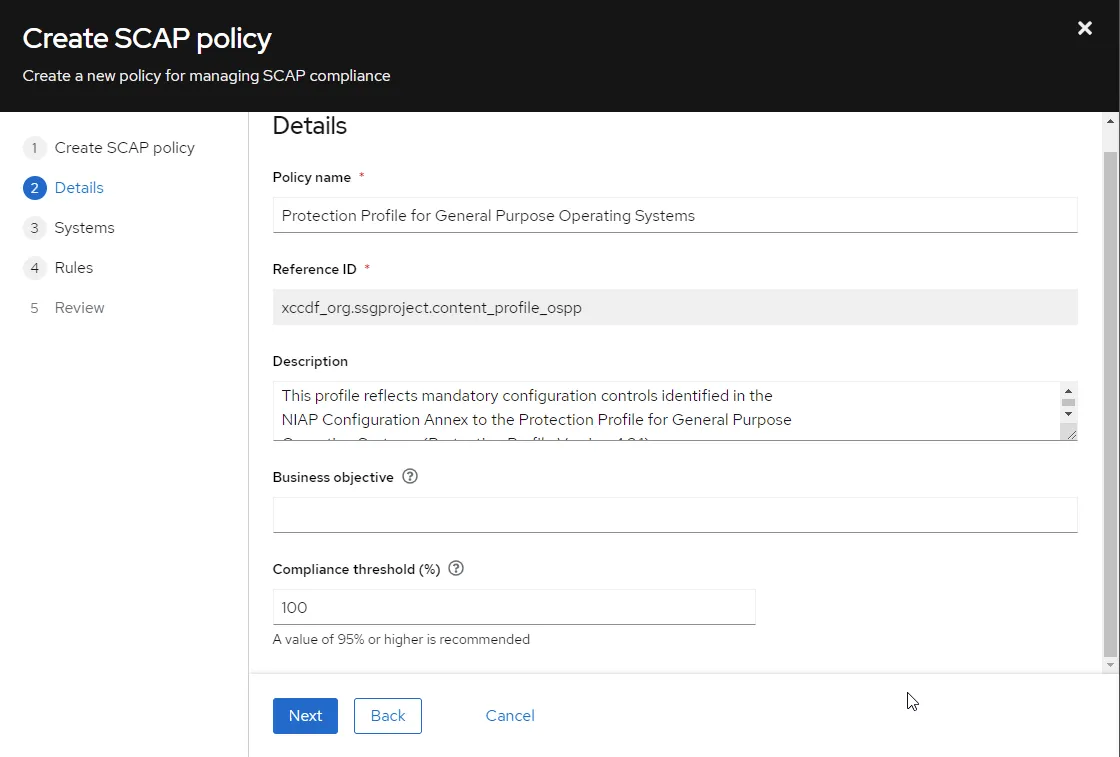The image size is (1120, 757).
Task: Click the step 1 number badge
Action: click(x=34, y=148)
